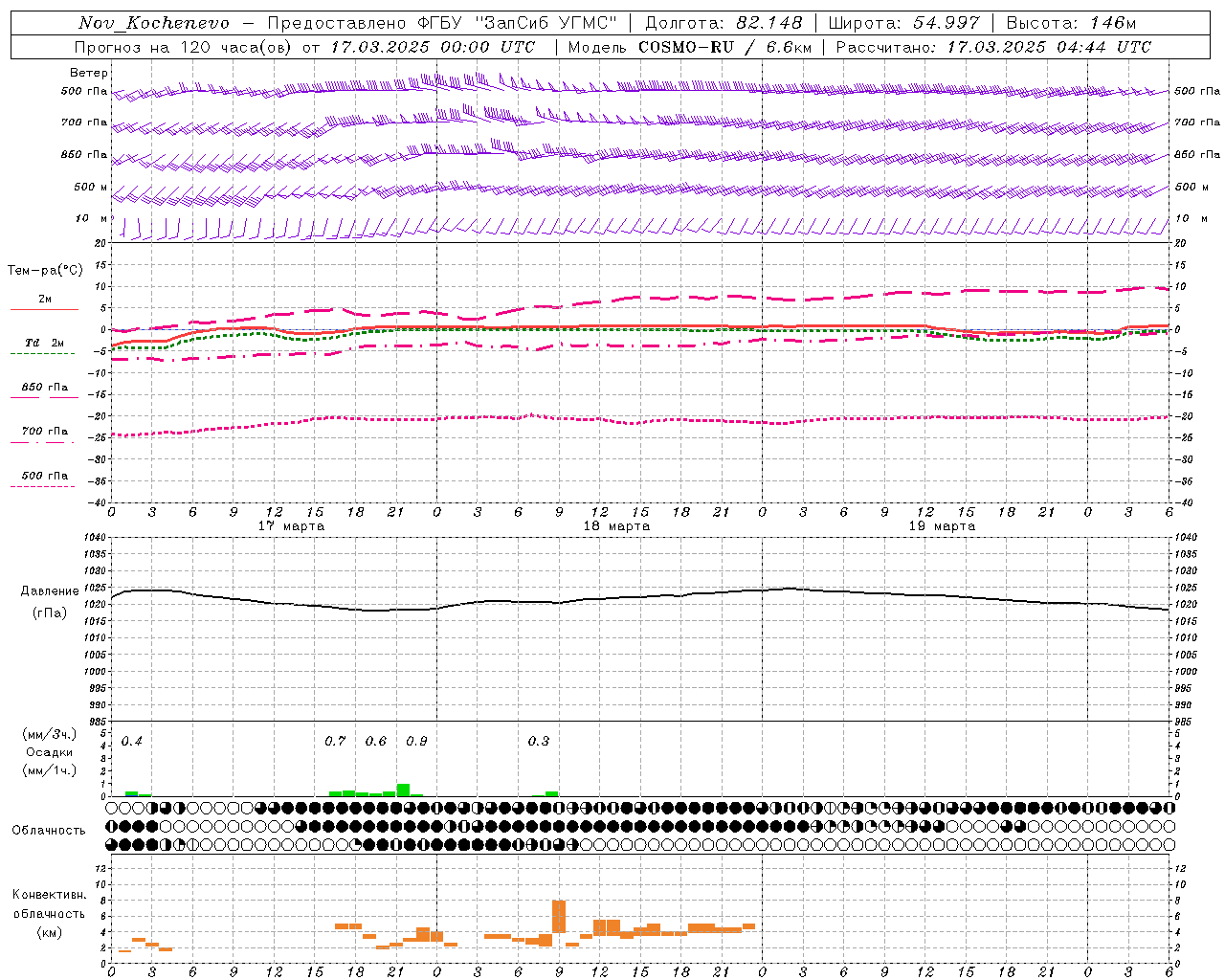1225x980 pixels.
Task: Click the (км) unit label
Action: 50,932
